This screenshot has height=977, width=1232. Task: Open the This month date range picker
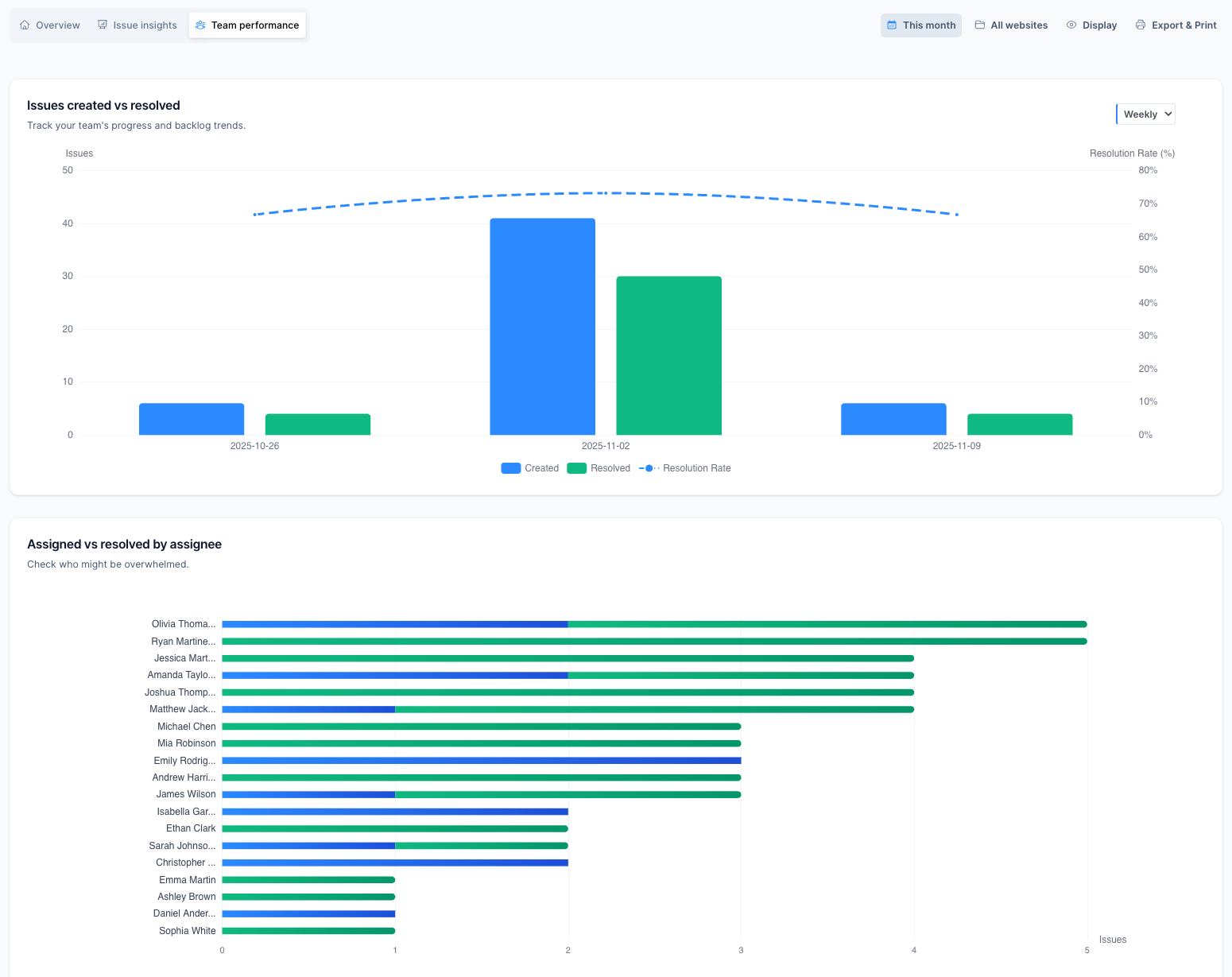tap(921, 25)
